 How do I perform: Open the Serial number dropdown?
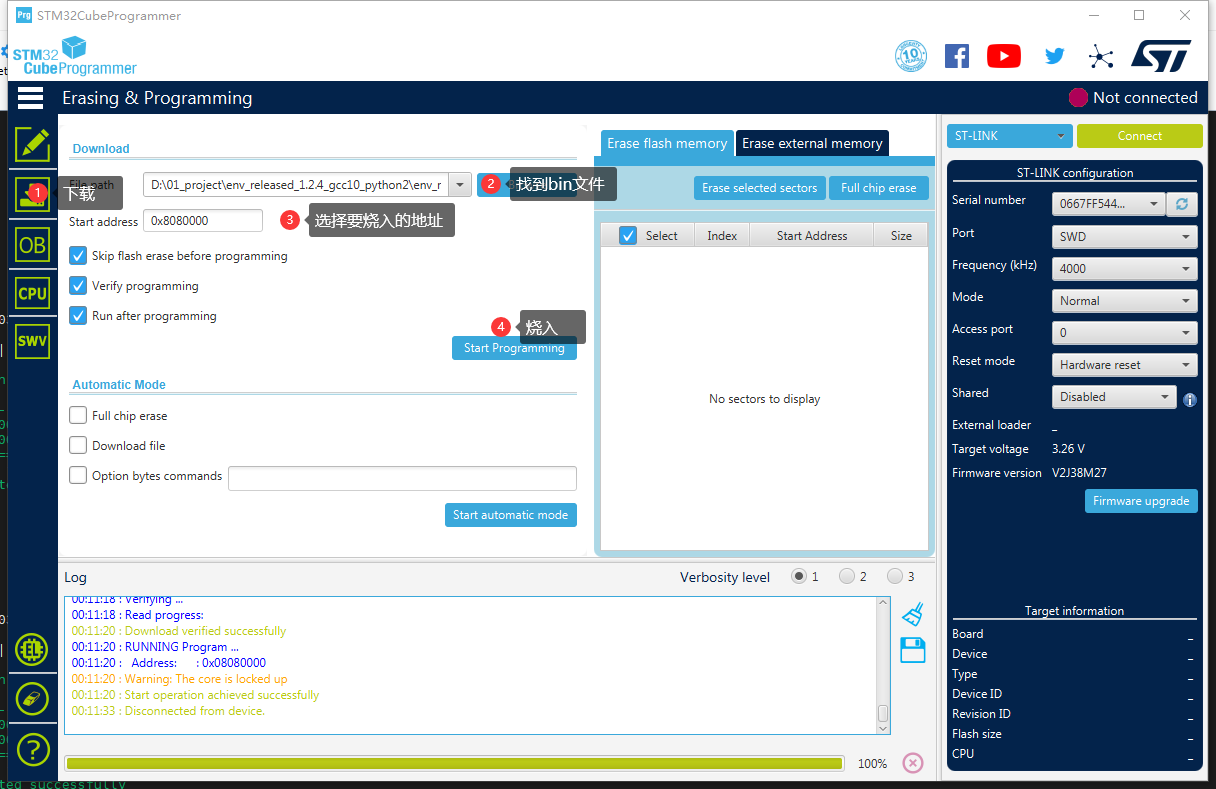click(1109, 204)
